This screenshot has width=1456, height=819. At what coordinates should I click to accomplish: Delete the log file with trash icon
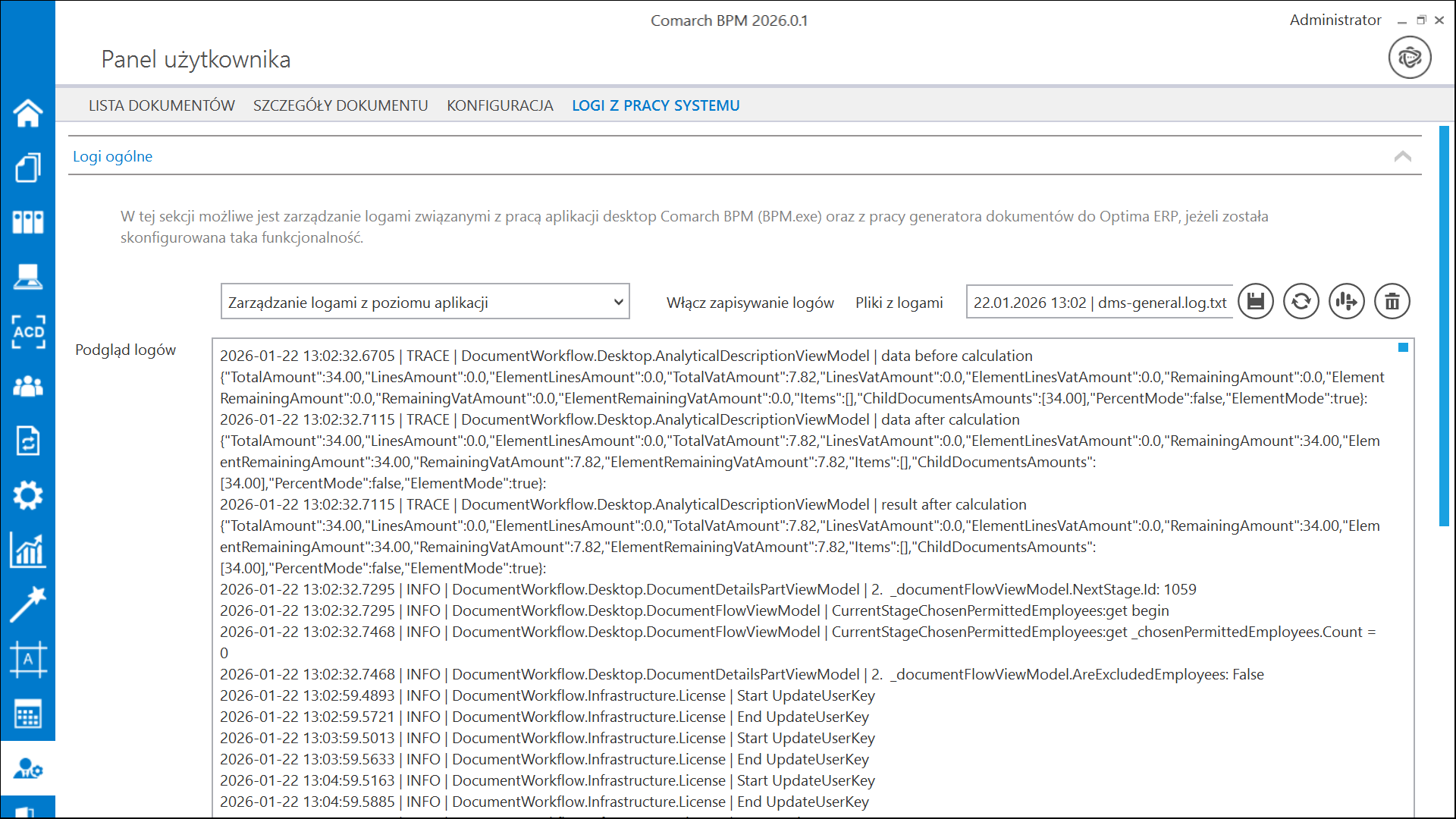point(1392,302)
